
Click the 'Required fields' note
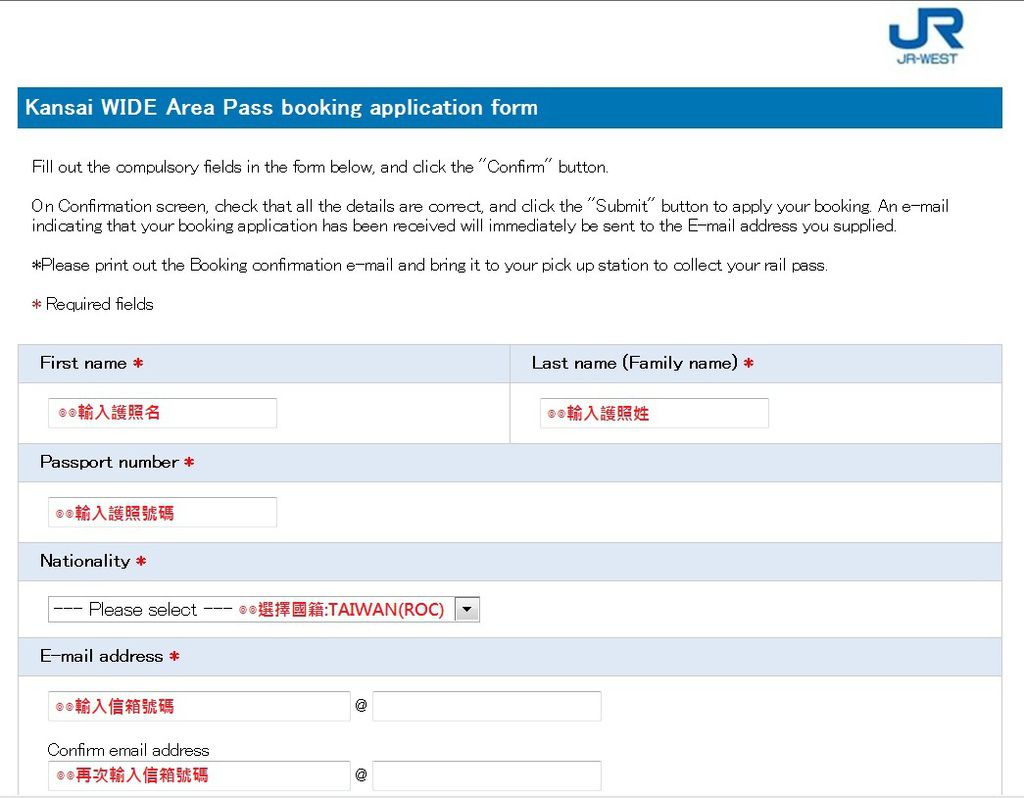pos(93,304)
